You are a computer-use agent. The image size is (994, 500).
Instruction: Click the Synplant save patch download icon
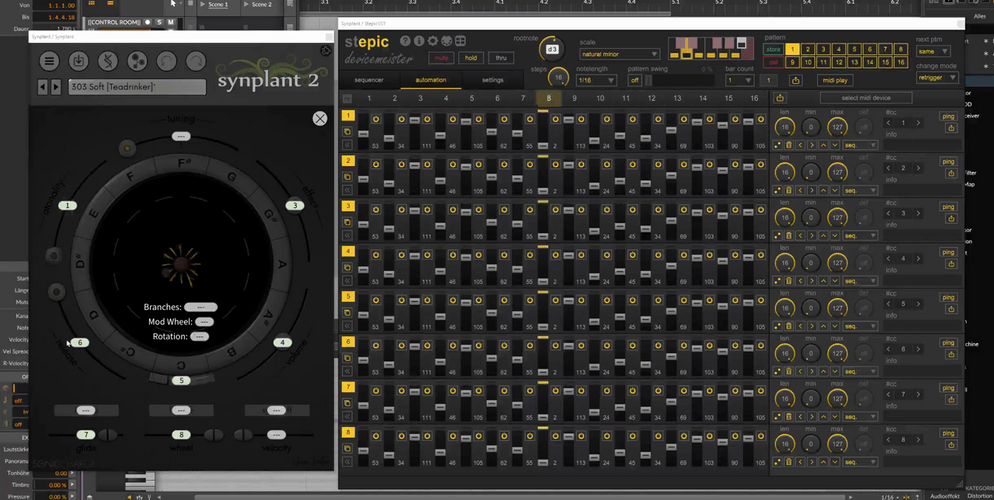[x=79, y=61]
